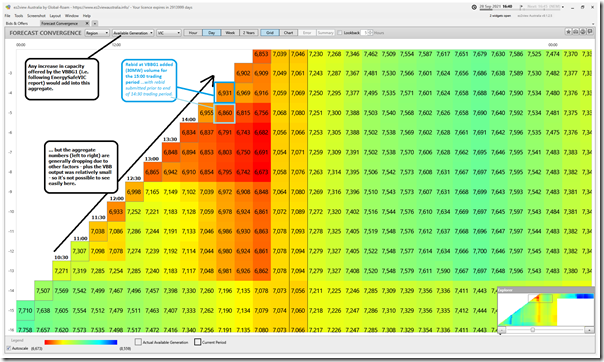Click the Explorer zoom-in plus button
The width and height of the screenshot is (604, 362).
[x=589, y=330]
